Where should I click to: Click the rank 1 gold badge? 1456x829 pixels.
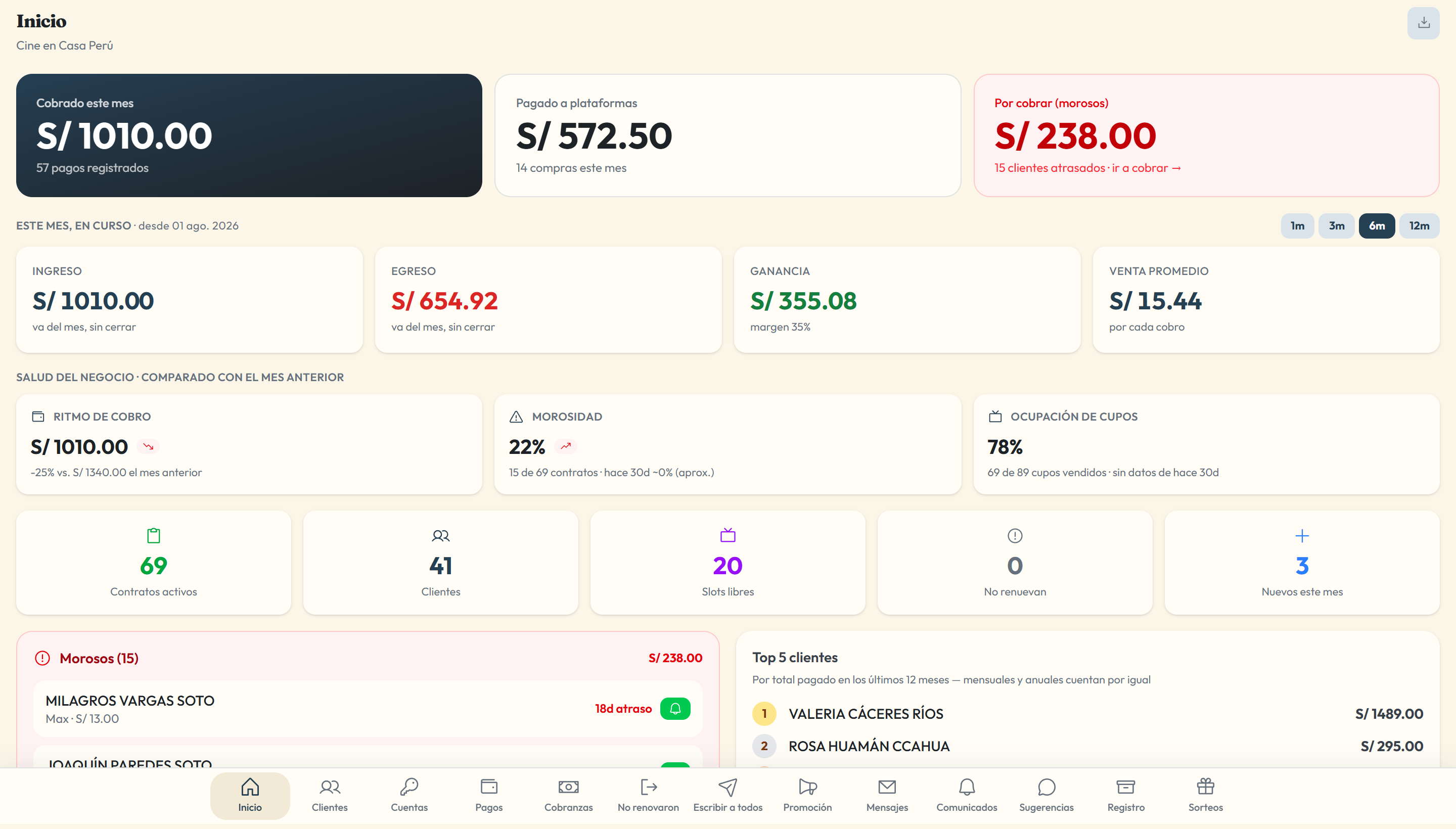(764, 714)
